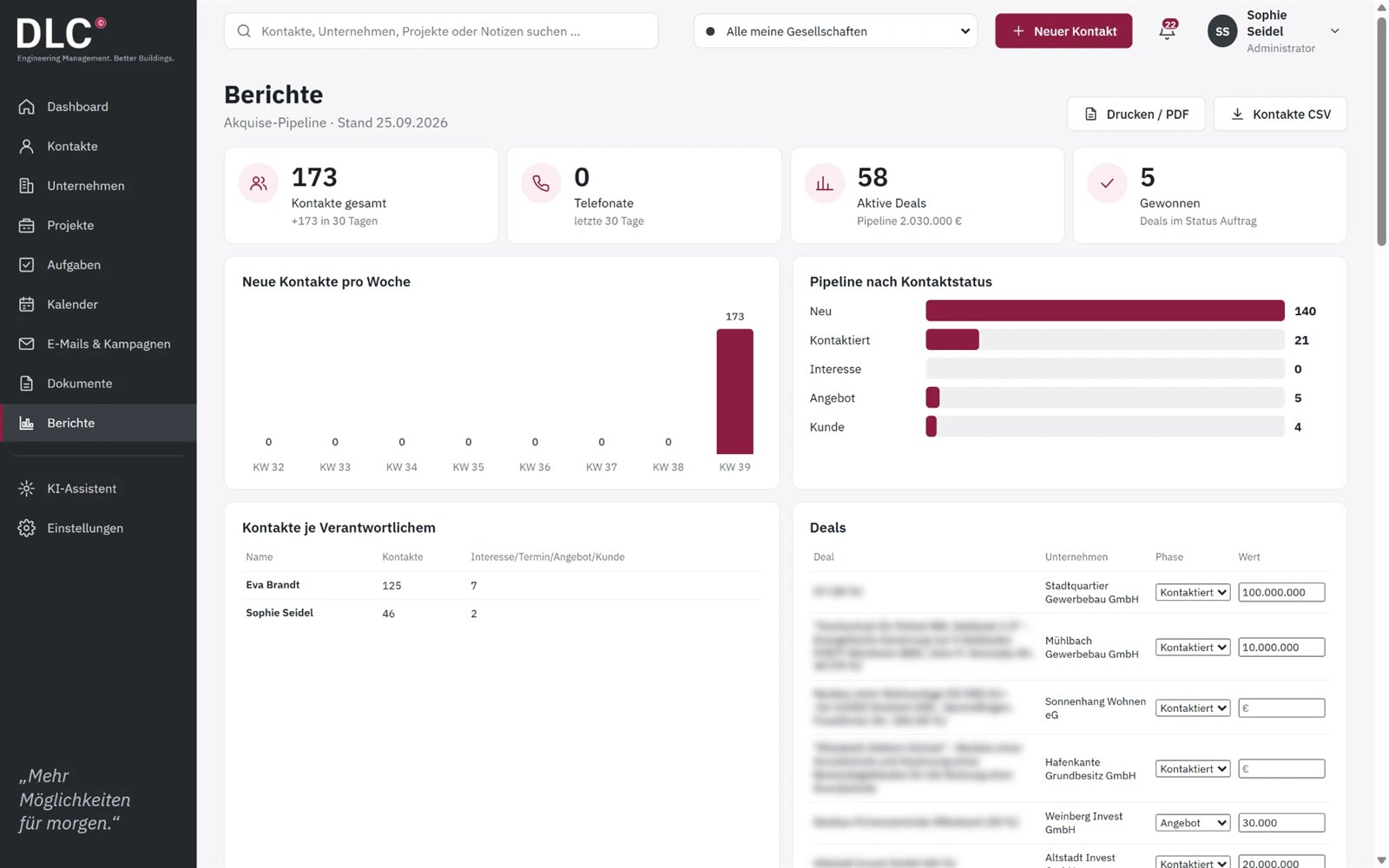Open Kalender from sidebar icon
1389x868 pixels.
(x=27, y=305)
